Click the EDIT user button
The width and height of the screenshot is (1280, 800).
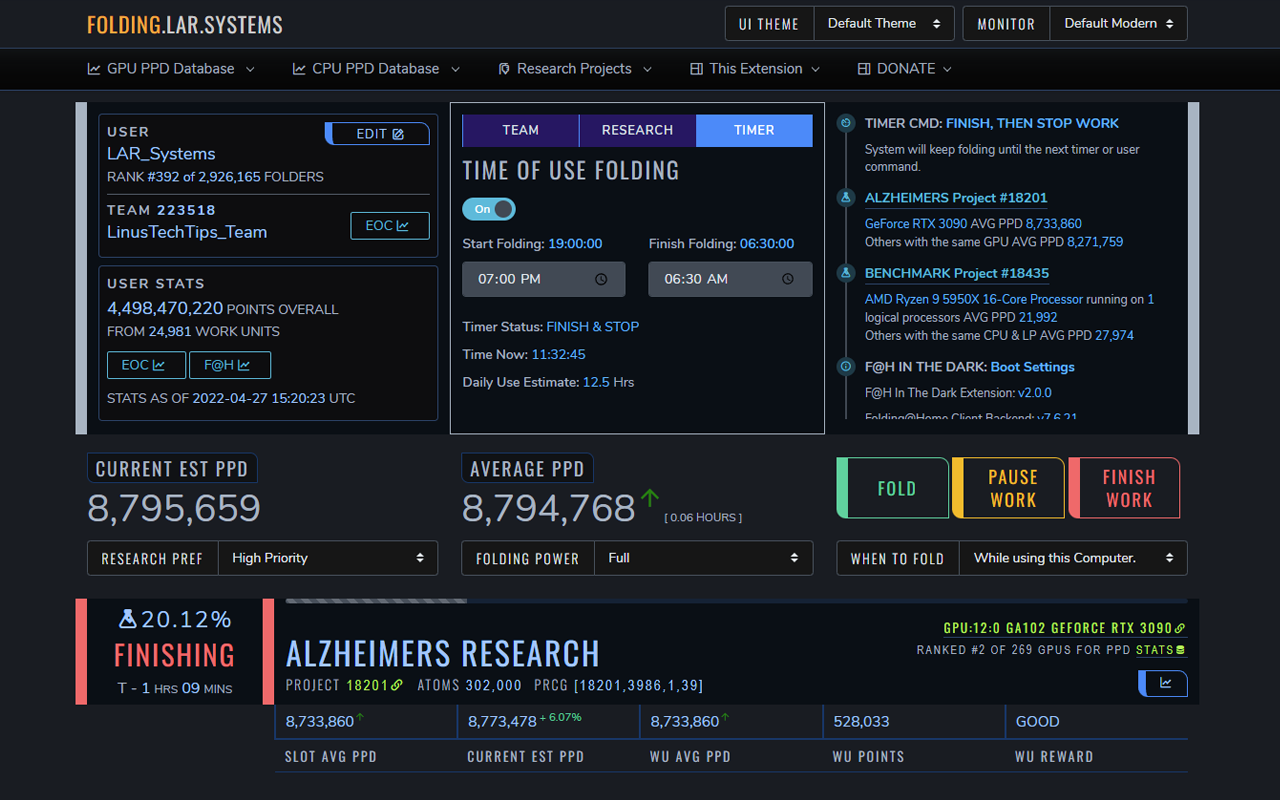380,134
